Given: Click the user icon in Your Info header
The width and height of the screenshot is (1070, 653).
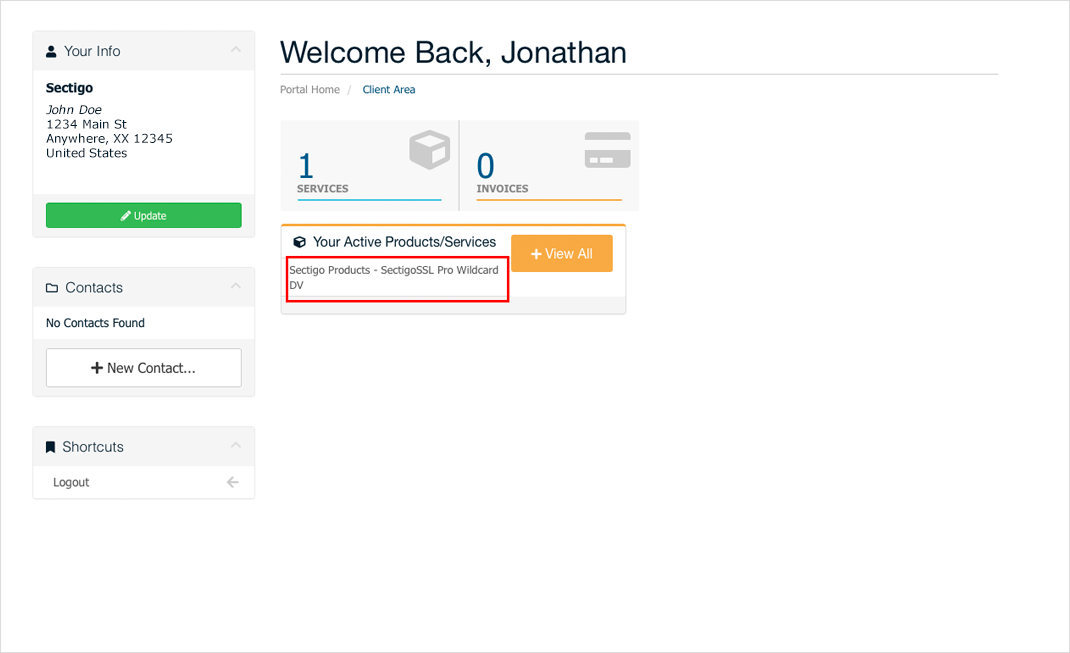Looking at the screenshot, I should (x=52, y=51).
